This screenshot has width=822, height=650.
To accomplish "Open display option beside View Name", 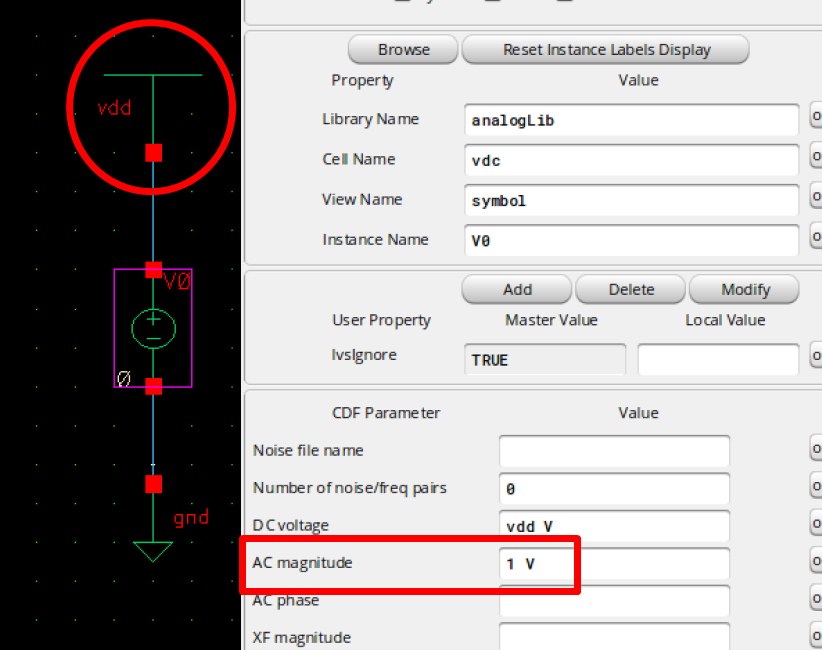I will tap(816, 196).
